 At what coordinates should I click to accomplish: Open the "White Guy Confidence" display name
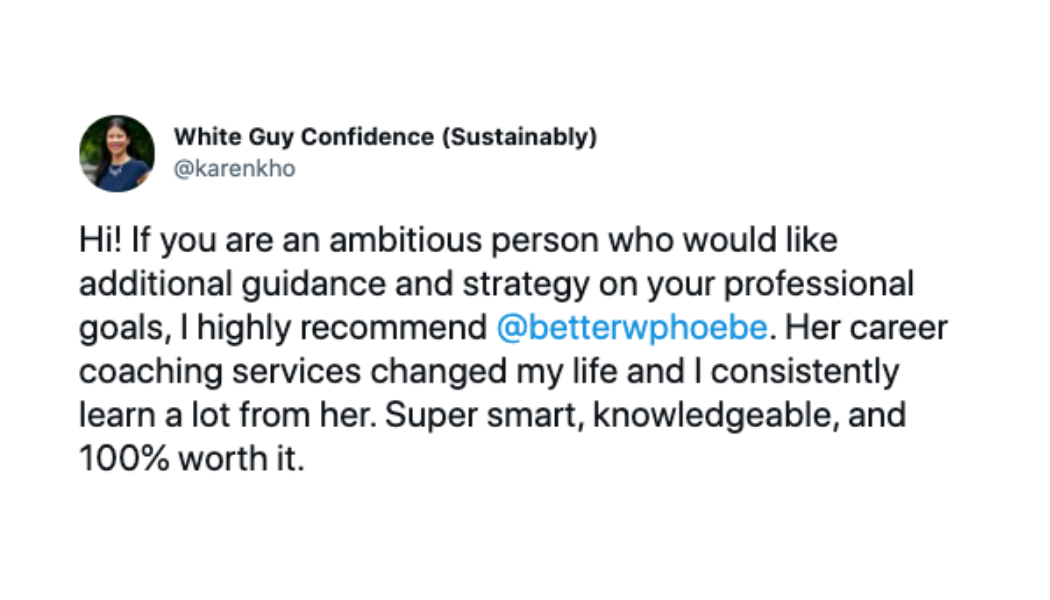tap(305, 138)
